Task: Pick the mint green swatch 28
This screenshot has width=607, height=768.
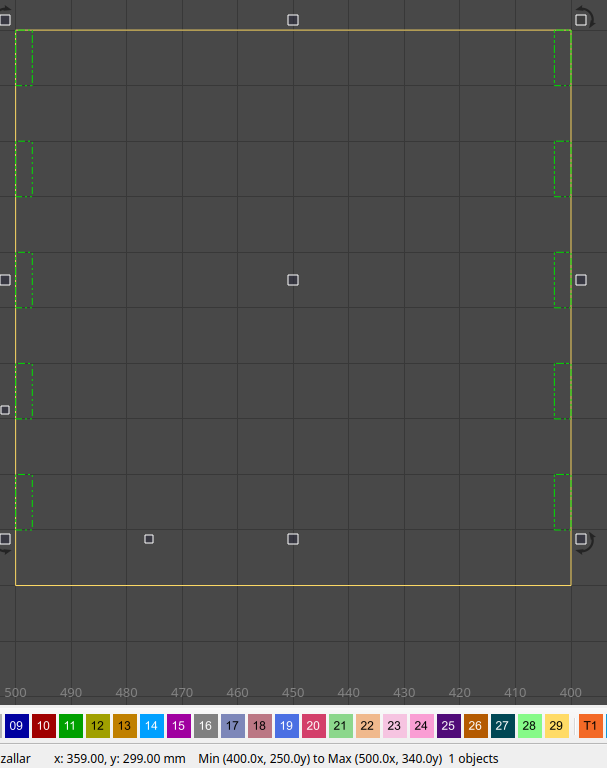Action: [529, 725]
